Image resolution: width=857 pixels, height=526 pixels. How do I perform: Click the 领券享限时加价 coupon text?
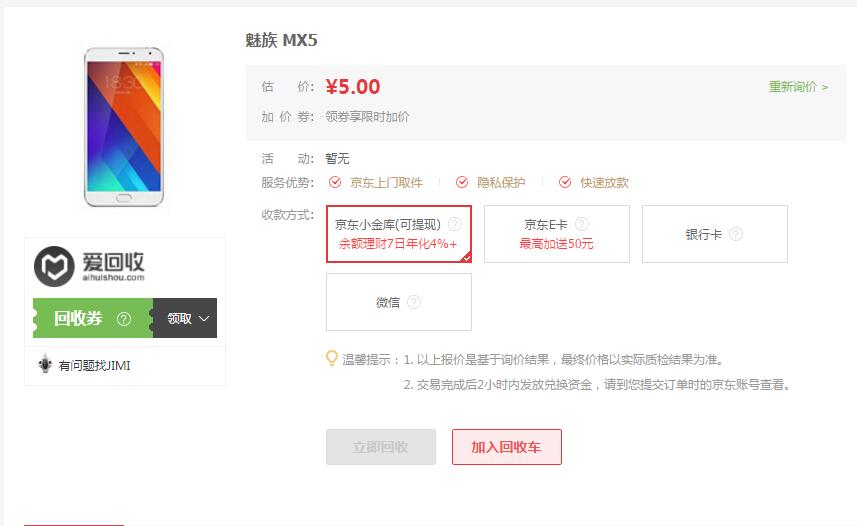click(367, 116)
